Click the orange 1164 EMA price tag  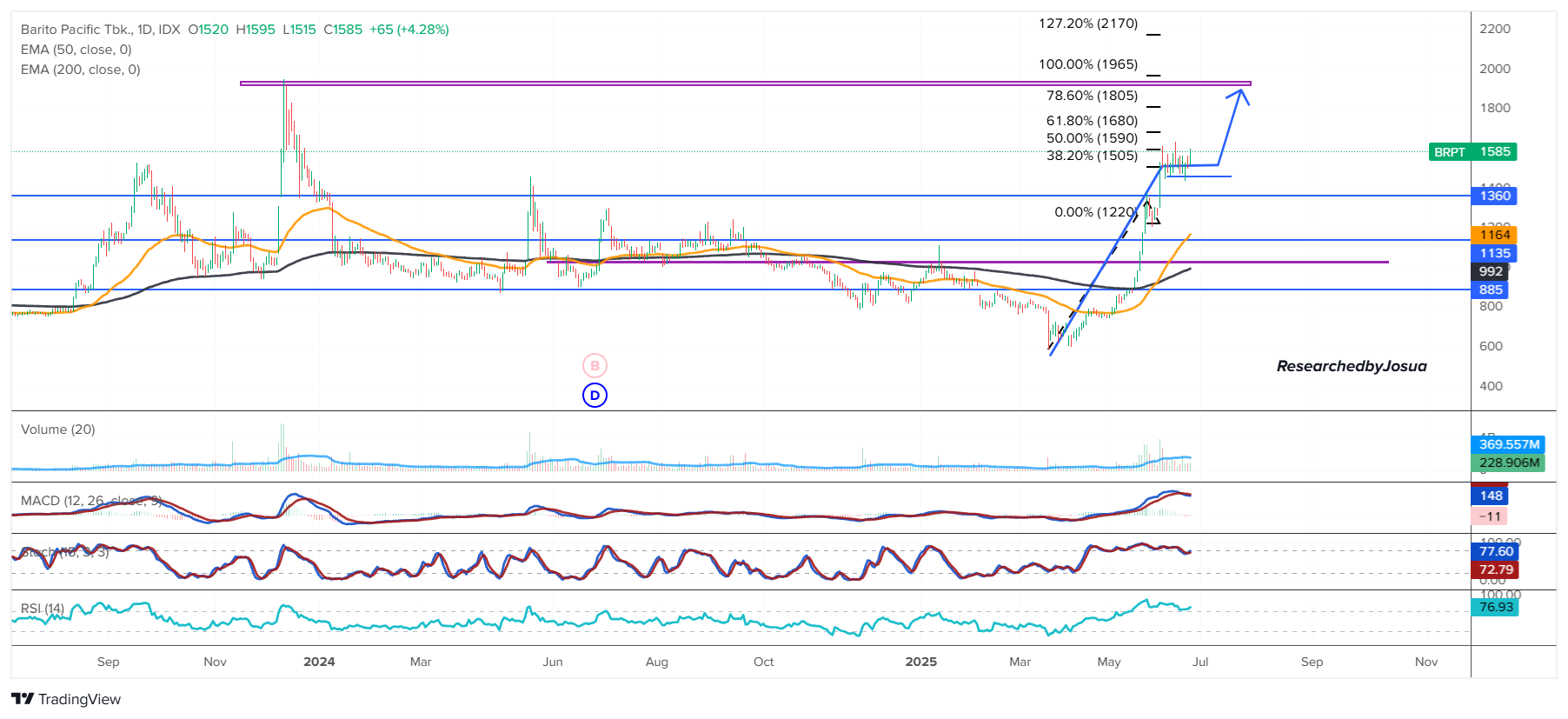point(1495,235)
